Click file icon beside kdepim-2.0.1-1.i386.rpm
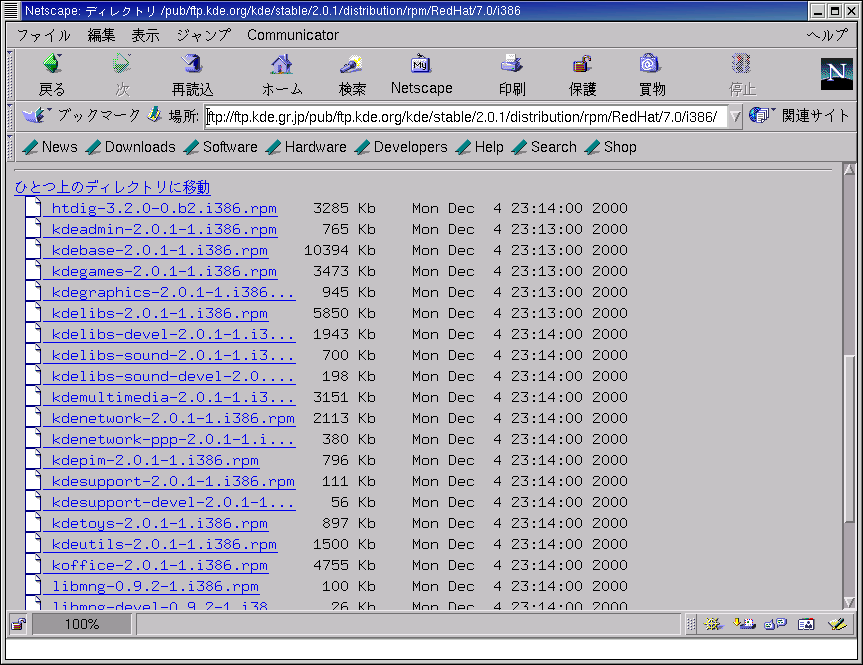863x665 pixels. tap(33, 459)
